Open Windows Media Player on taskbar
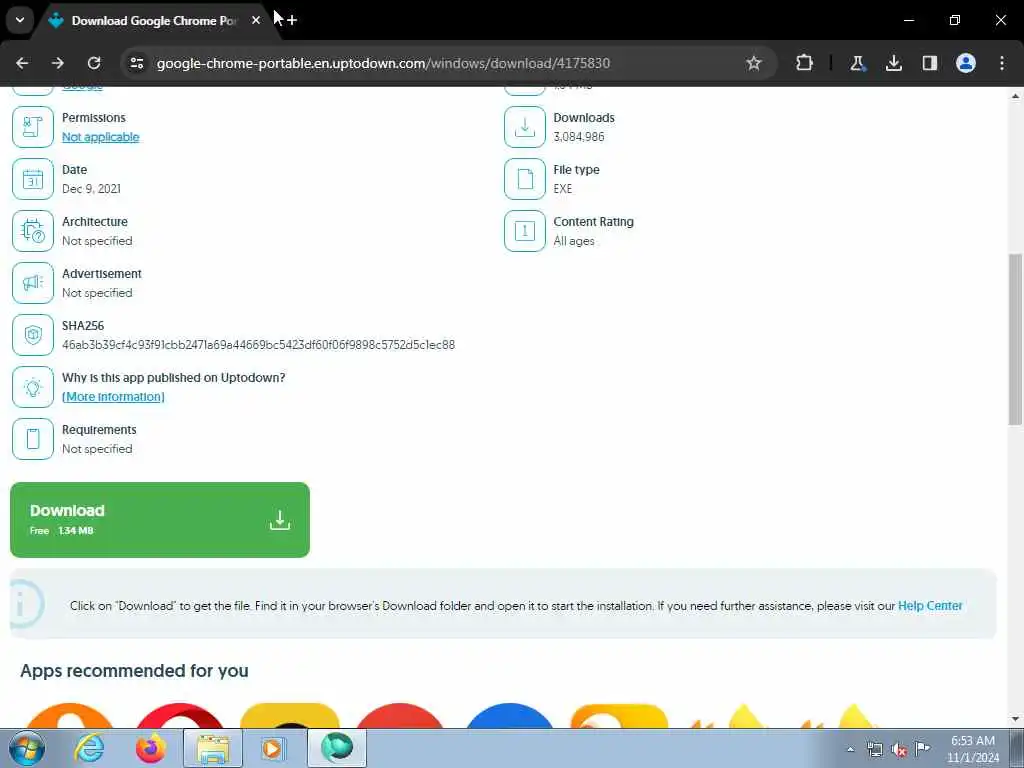Image resolution: width=1024 pixels, height=768 pixels. click(x=272, y=748)
